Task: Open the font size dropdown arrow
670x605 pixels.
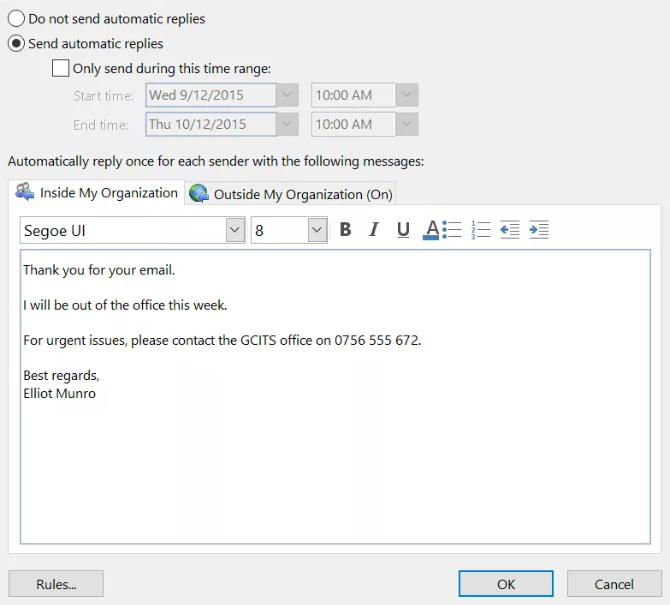Action: click(317, 230)
